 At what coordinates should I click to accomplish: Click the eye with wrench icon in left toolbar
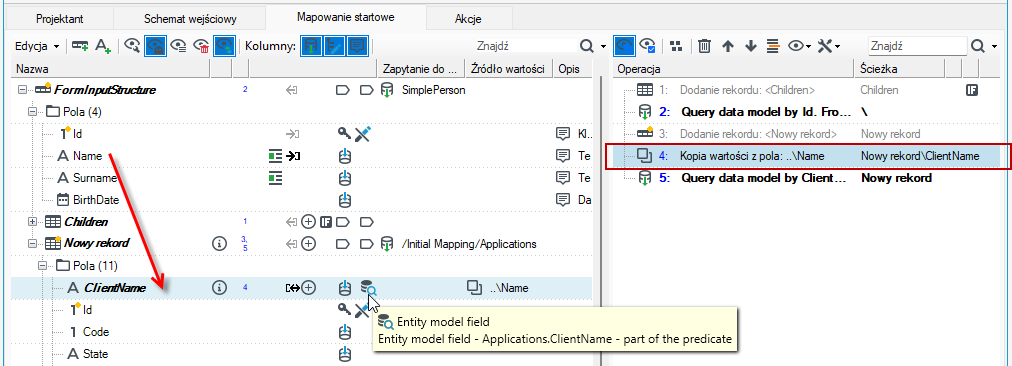point(132,46)
